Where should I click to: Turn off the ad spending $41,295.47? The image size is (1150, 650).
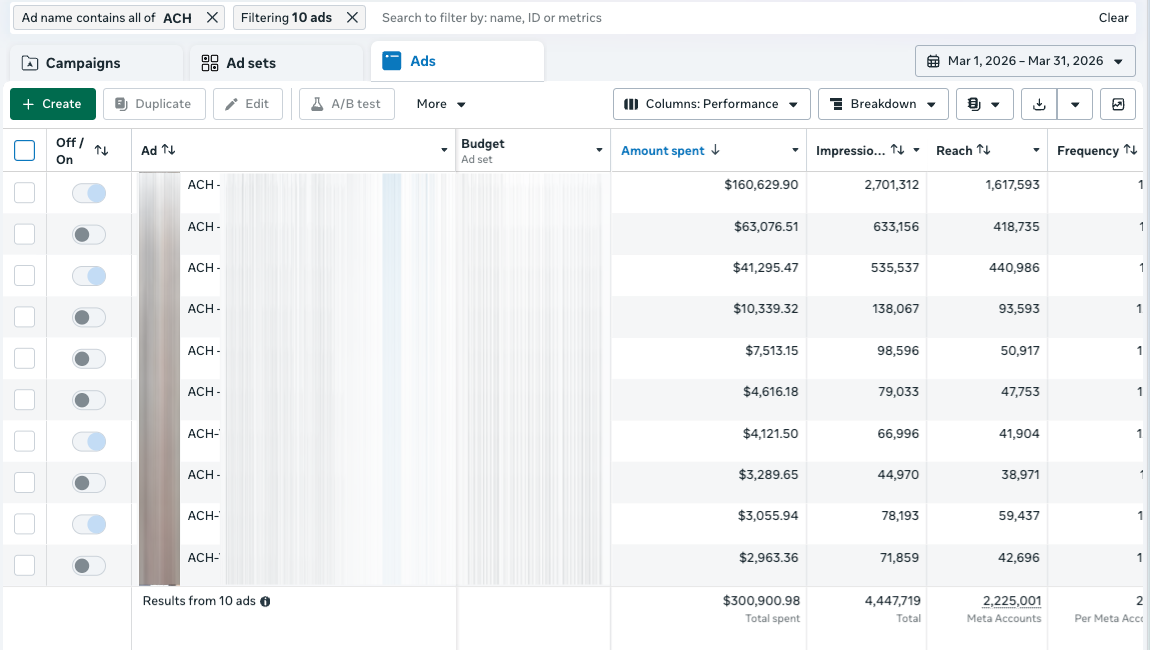click(x=89, y=276)
